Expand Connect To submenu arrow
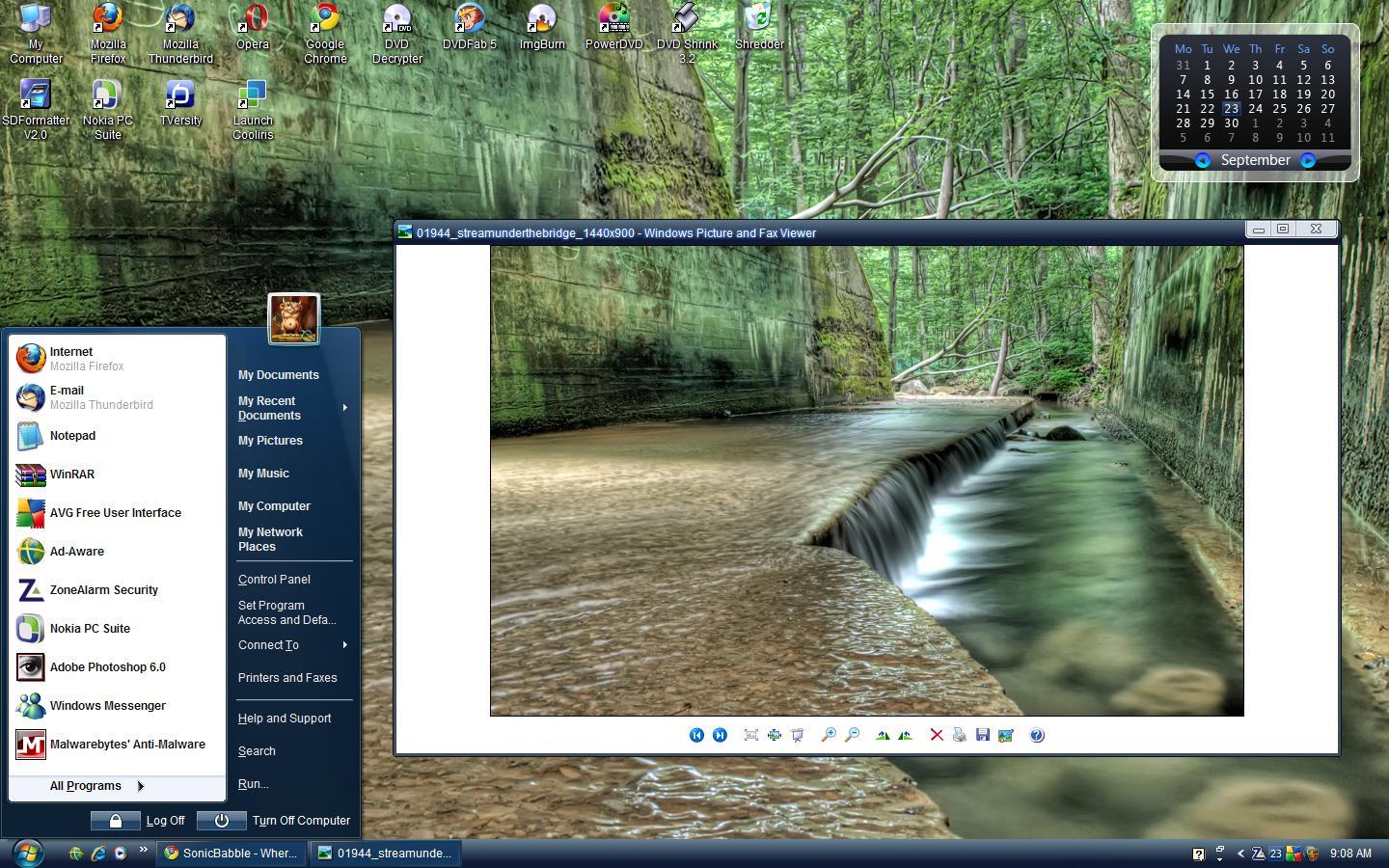Screen dimensions: 1389x868 pyautogui.click(x=344, y=644)
